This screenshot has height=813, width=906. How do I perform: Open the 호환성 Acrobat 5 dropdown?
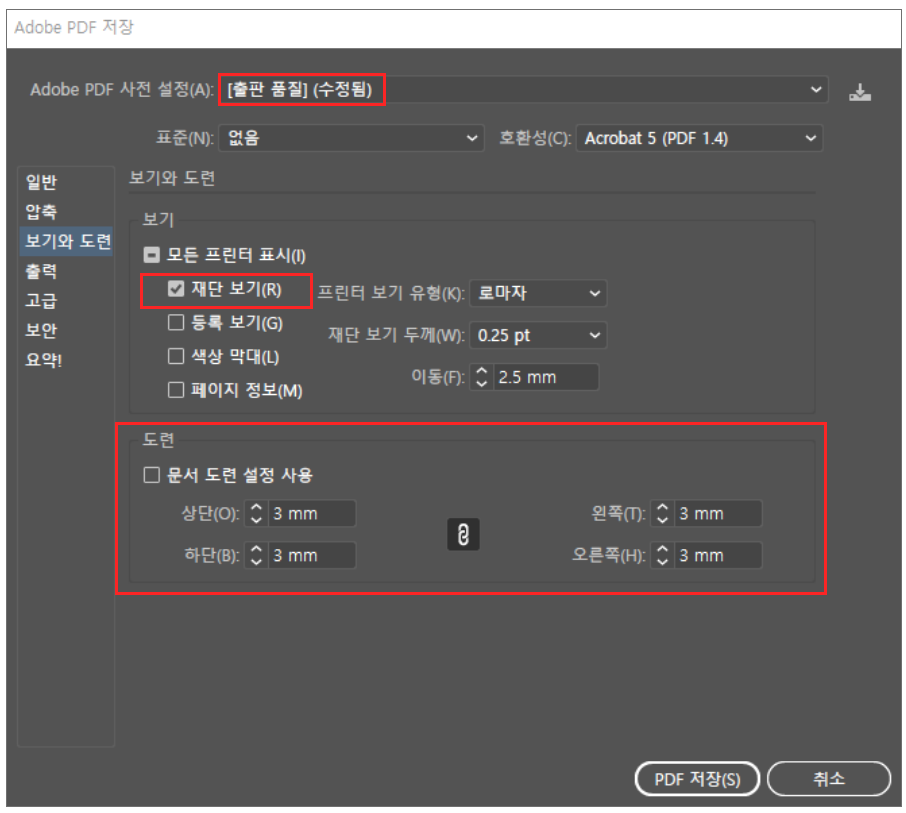tap(699, 138)
